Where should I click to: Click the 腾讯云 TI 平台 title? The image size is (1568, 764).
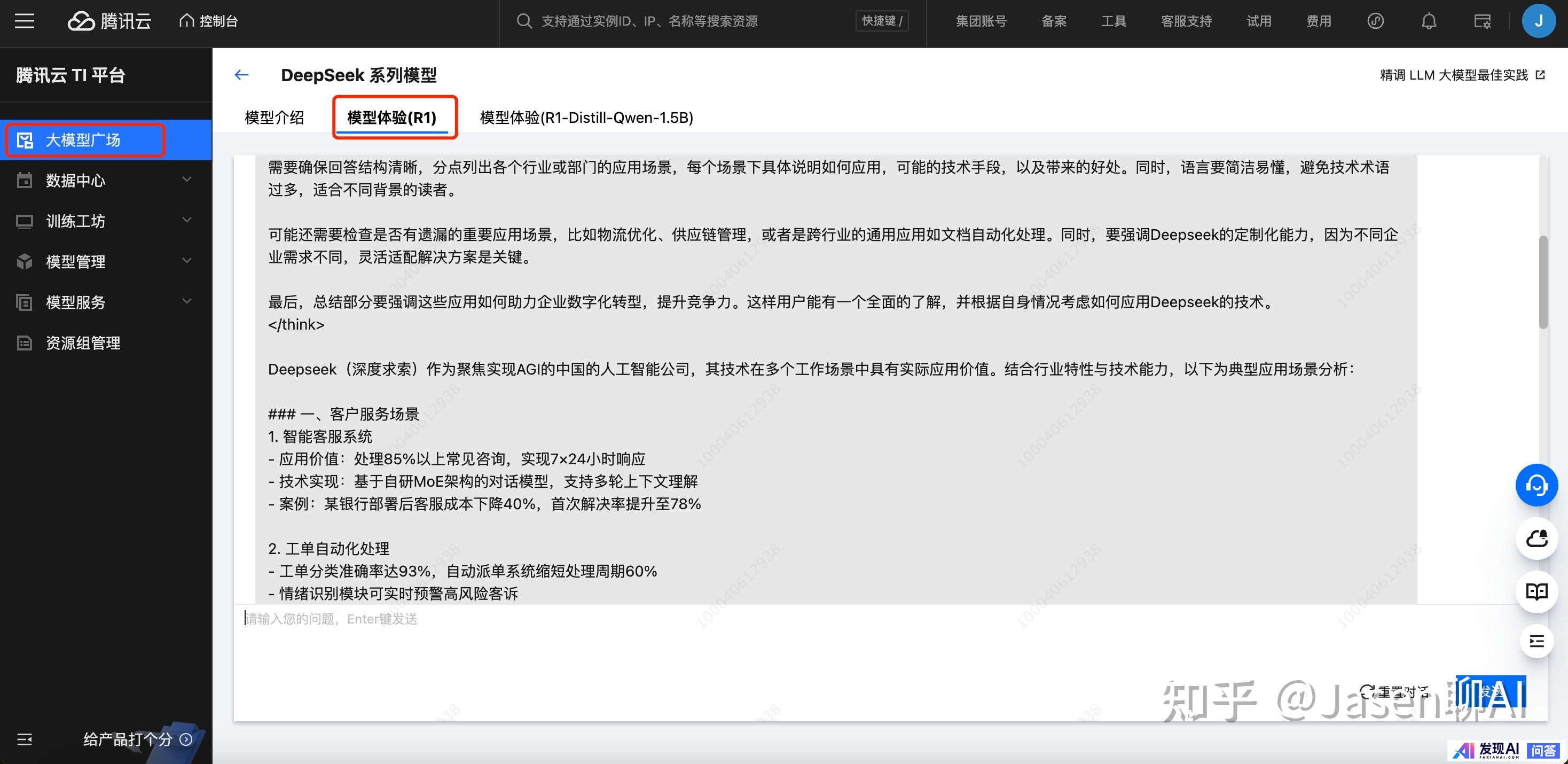click(70, 75)
